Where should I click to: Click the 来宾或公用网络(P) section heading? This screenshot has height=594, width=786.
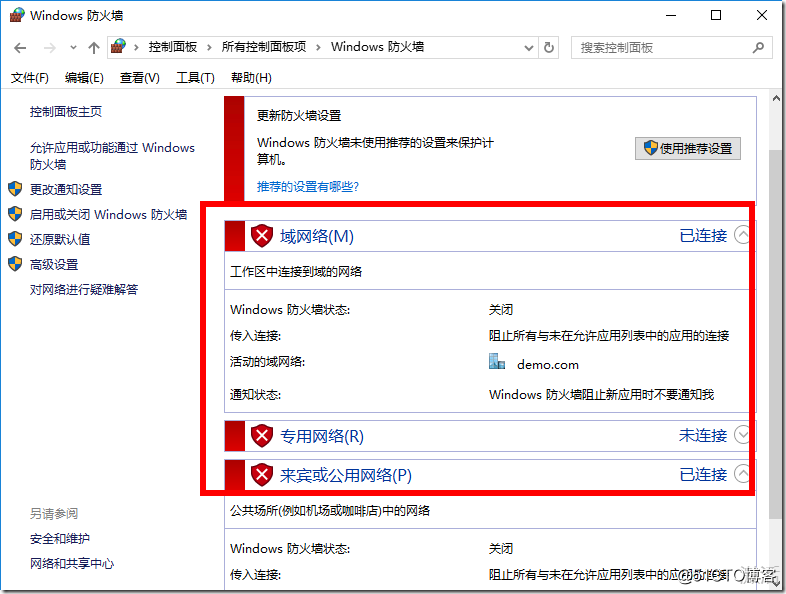click(346, 475)
